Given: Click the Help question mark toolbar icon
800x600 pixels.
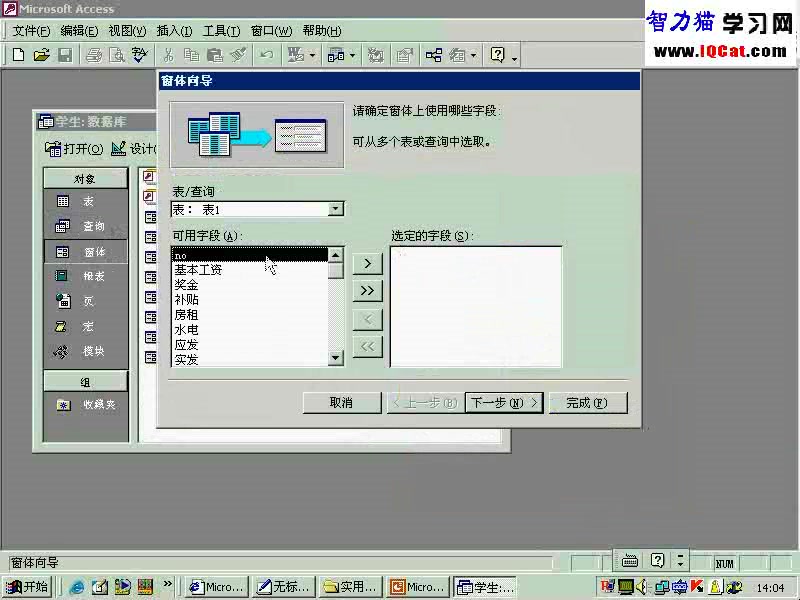Looking at the screenshot, I should [497, 55].
